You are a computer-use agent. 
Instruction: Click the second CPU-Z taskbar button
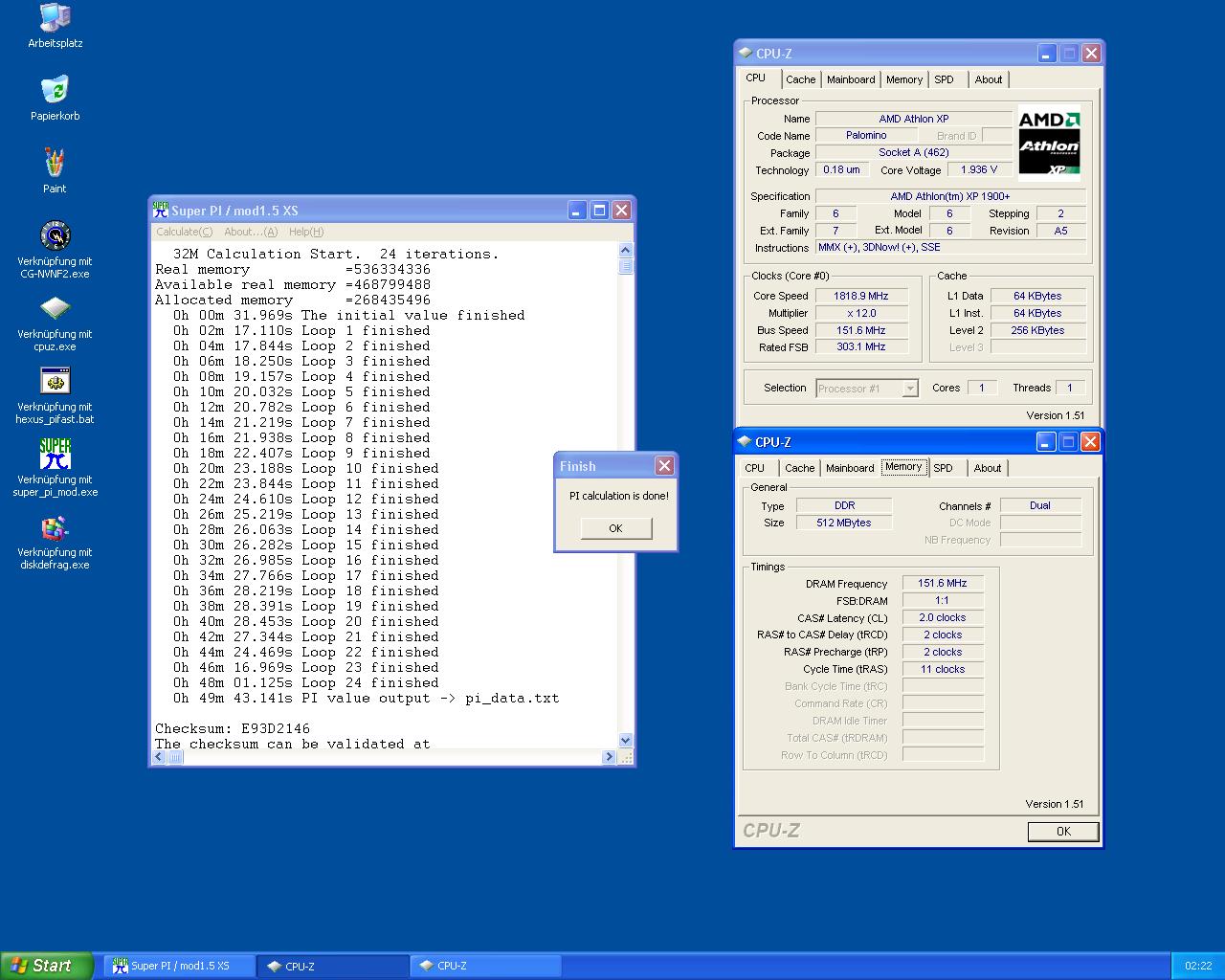pyautogui.click(x=486, y=967)
